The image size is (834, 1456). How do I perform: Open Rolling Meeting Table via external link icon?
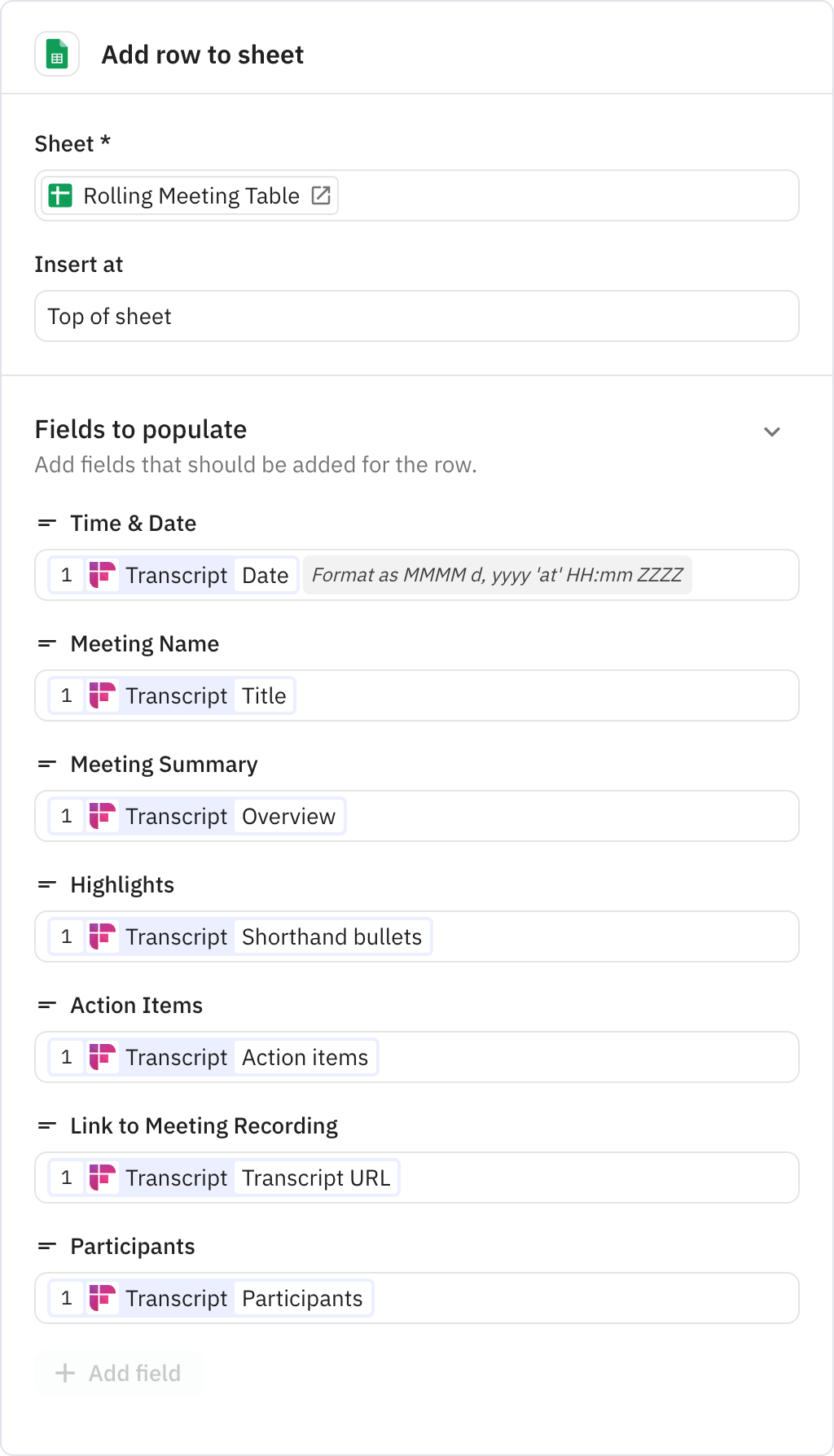[321, 195]
